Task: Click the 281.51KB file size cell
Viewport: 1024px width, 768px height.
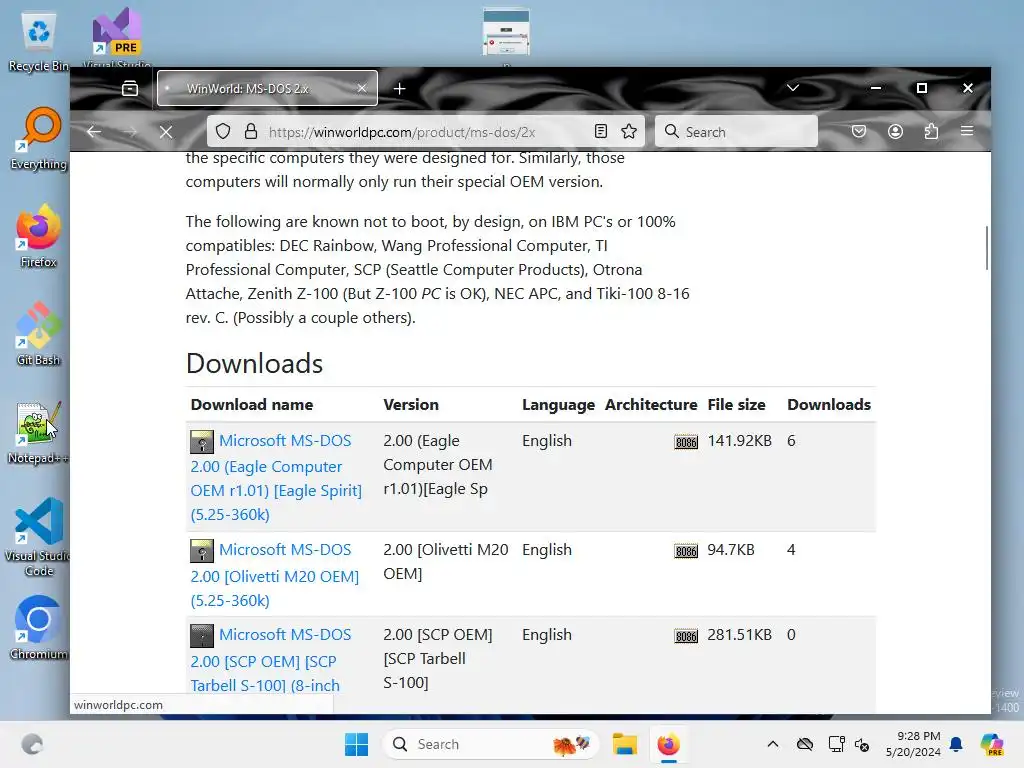Action: tap(739, 635)
